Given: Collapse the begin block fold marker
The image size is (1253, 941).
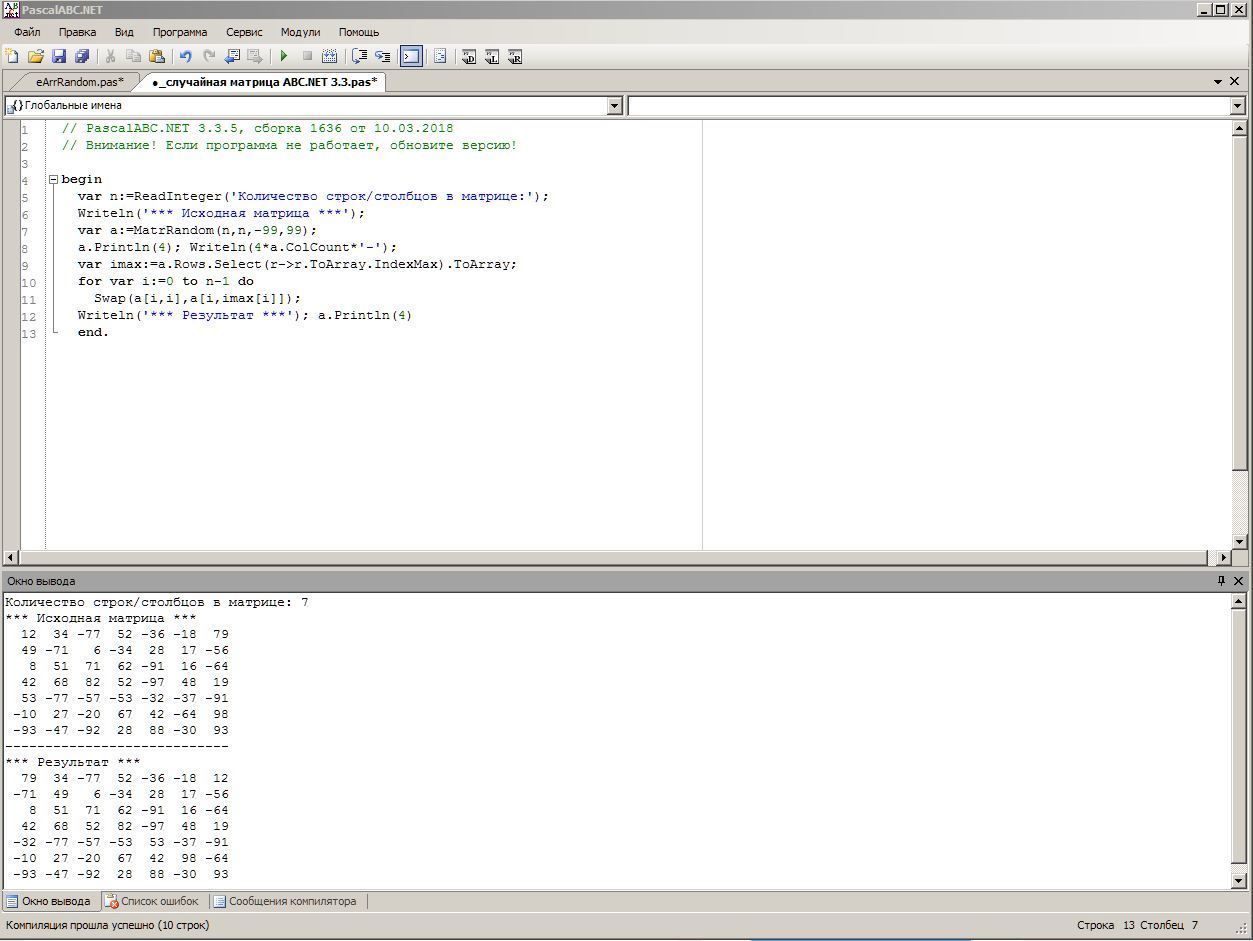Looking at the screenshot, I should [x=53, y=180].
